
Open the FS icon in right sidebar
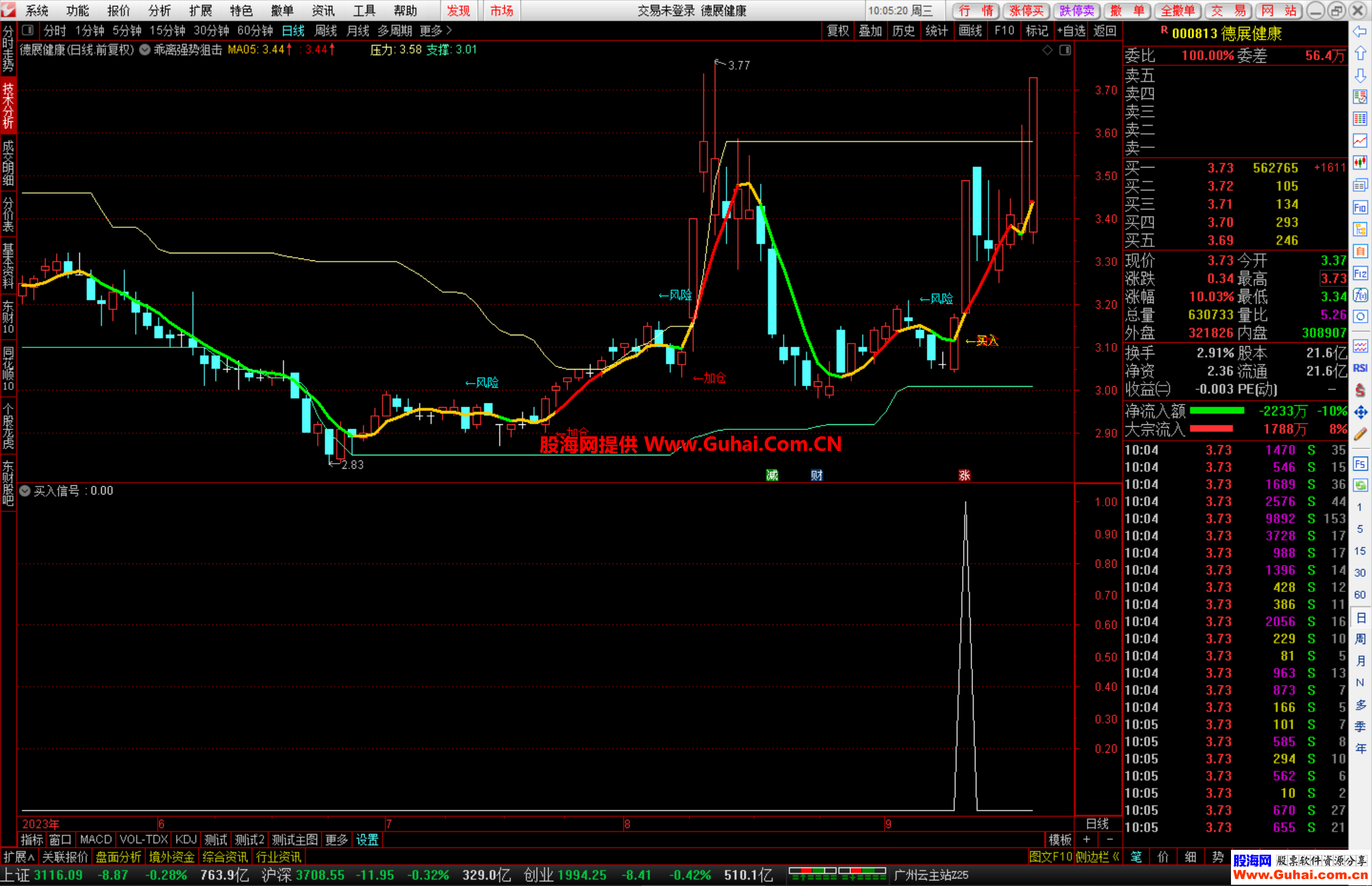pos(1360,464)
